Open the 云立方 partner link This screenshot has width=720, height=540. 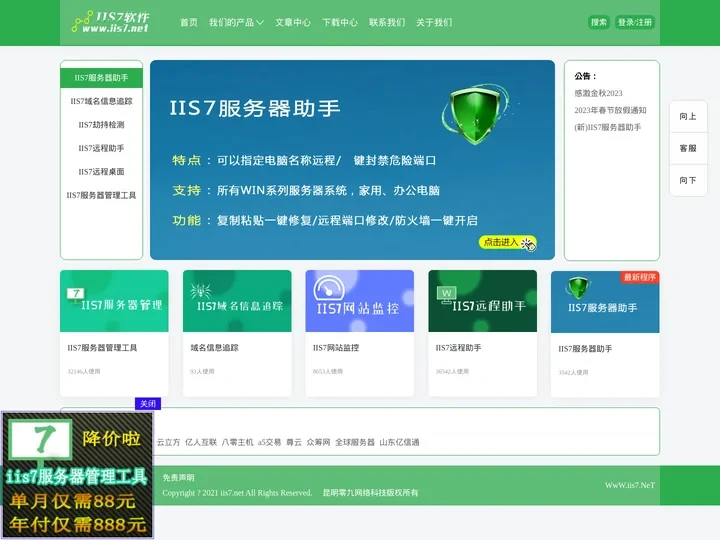tap(168, 442)
